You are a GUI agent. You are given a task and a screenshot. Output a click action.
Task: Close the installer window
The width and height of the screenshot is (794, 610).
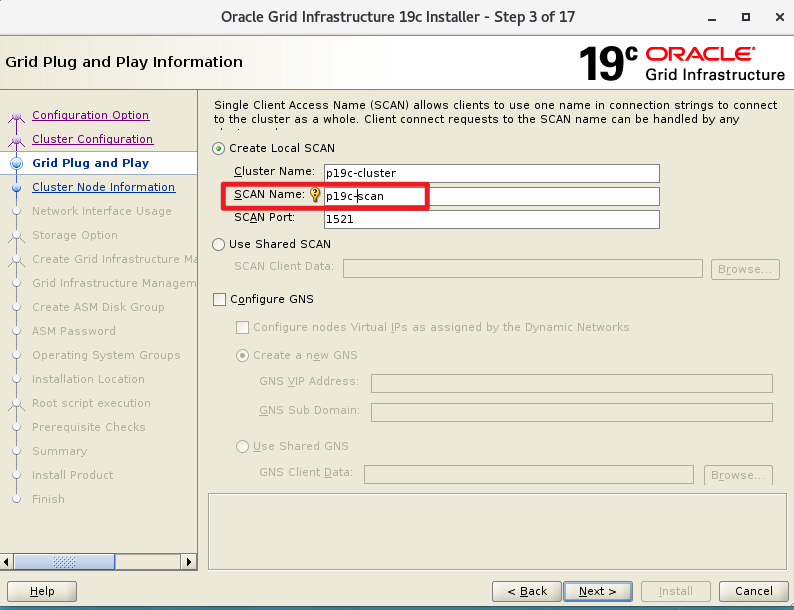[x=780, y=17]
